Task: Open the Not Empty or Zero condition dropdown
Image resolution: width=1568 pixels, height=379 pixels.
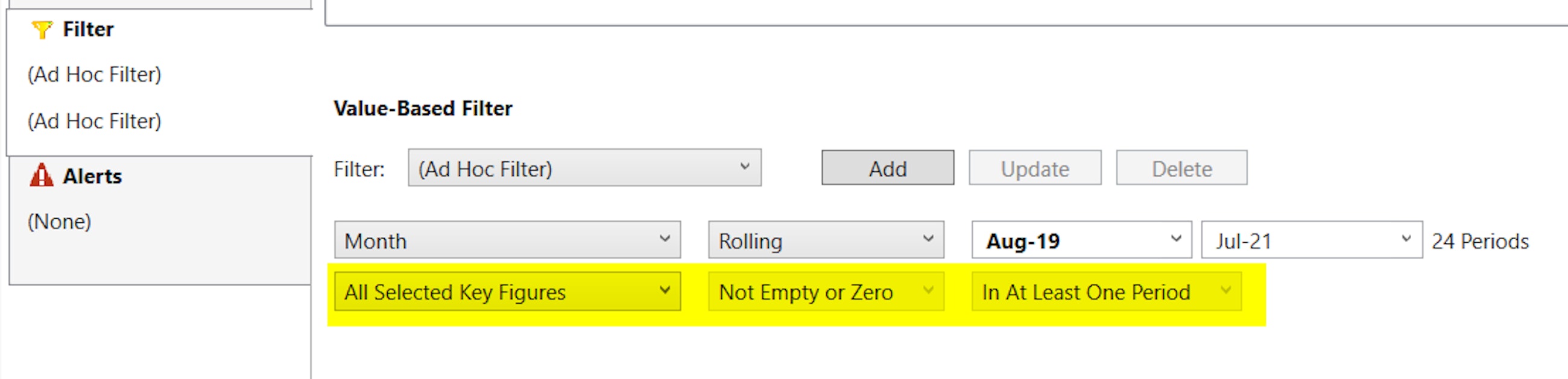Action: [x=825, y=292]
